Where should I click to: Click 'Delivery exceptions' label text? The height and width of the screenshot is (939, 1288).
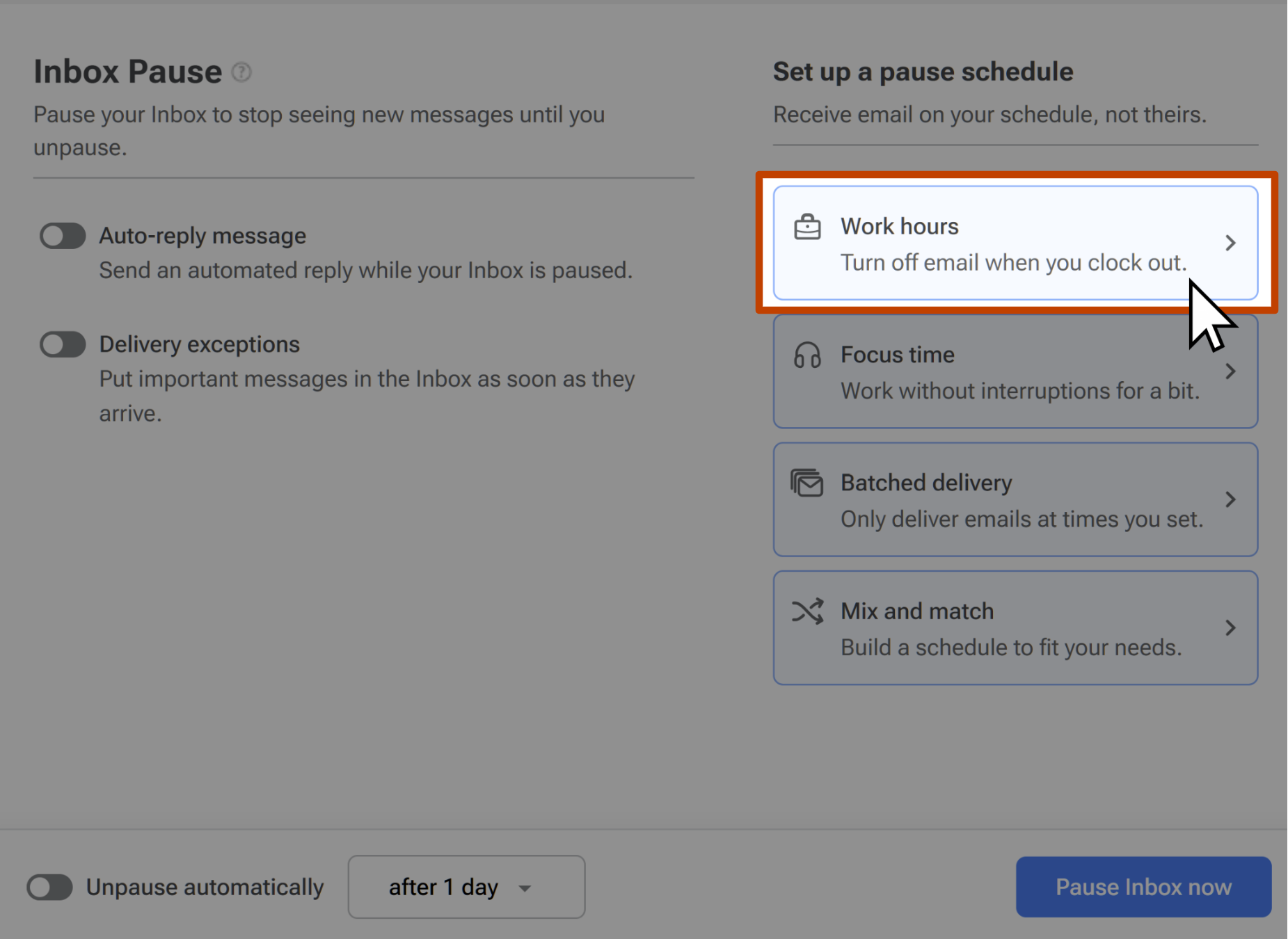pyautogui.click(x=199, y=344)
